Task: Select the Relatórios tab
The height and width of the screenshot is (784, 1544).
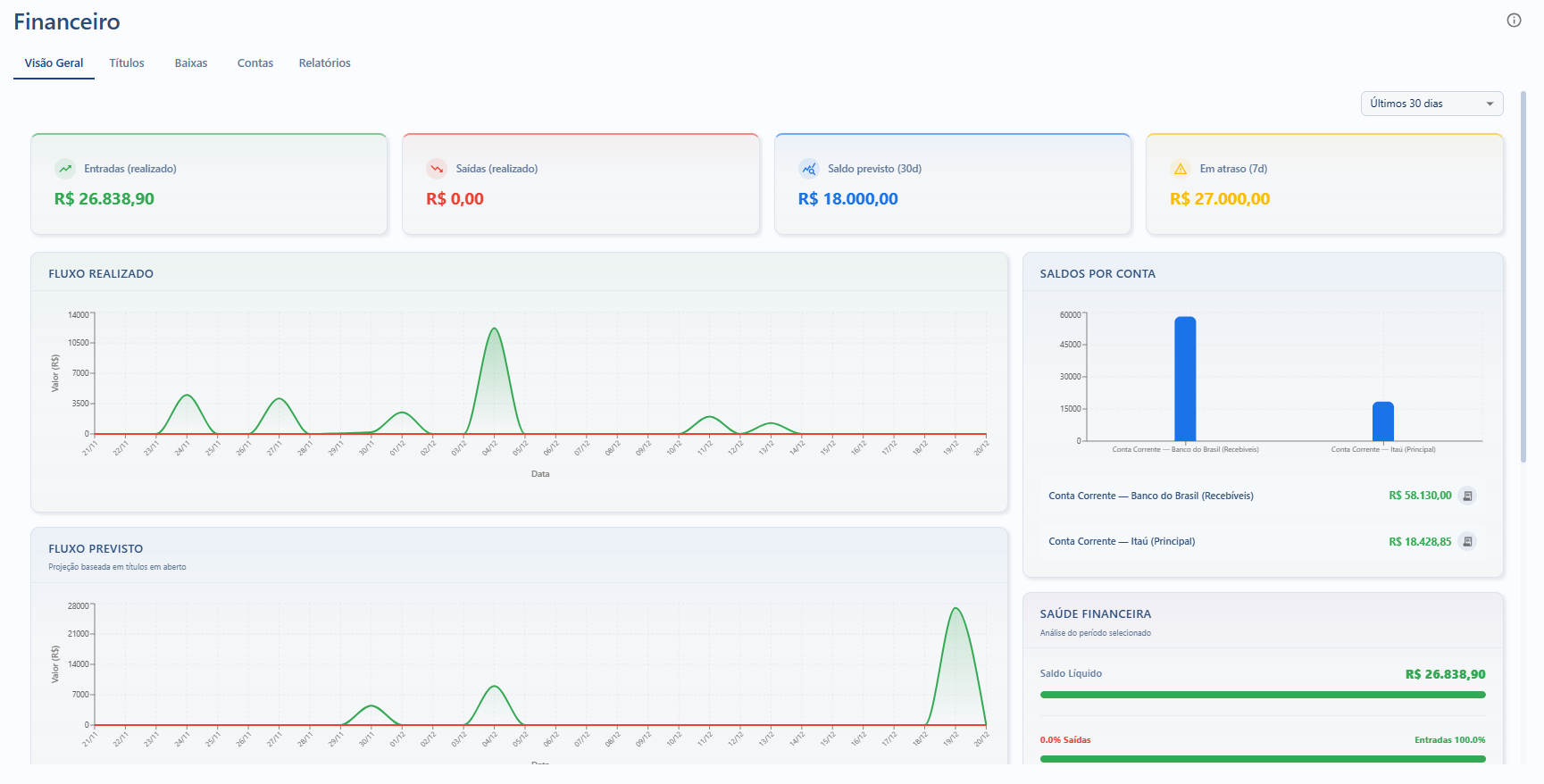Action: 324,63
